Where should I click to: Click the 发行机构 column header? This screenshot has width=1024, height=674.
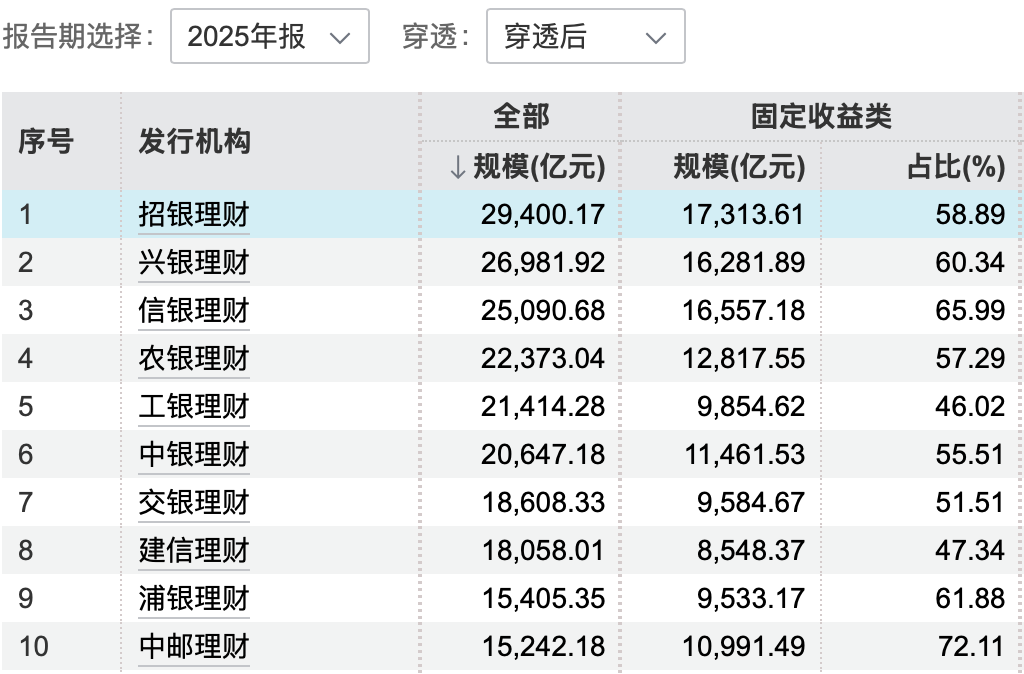click(x=194, y=141)
